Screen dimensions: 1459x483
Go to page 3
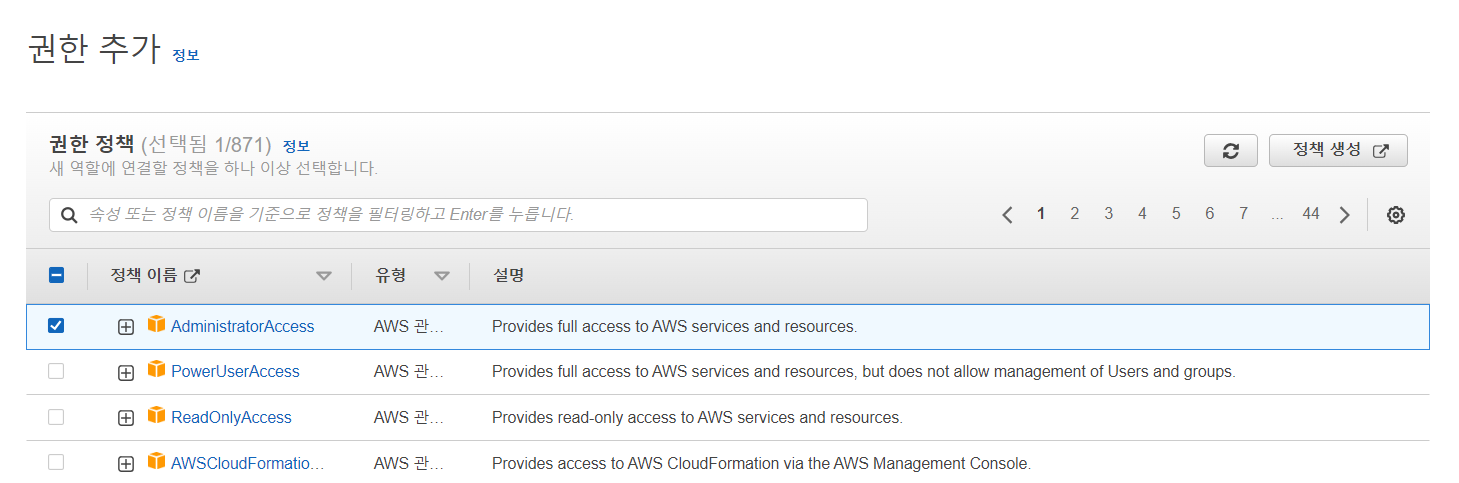click(x=1109, y=213)
